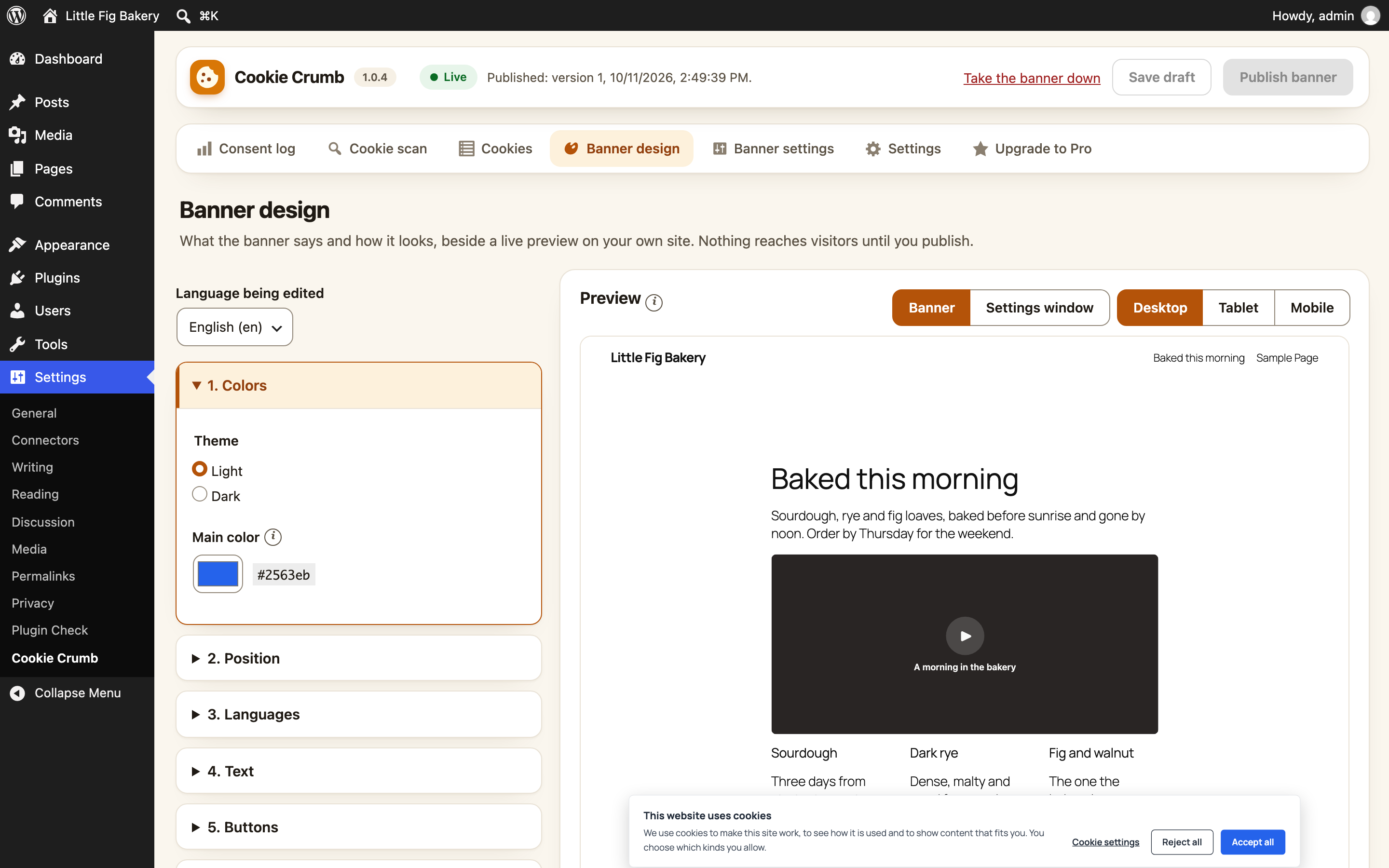Click the Pages sidebar icon

tap(17, 168)
